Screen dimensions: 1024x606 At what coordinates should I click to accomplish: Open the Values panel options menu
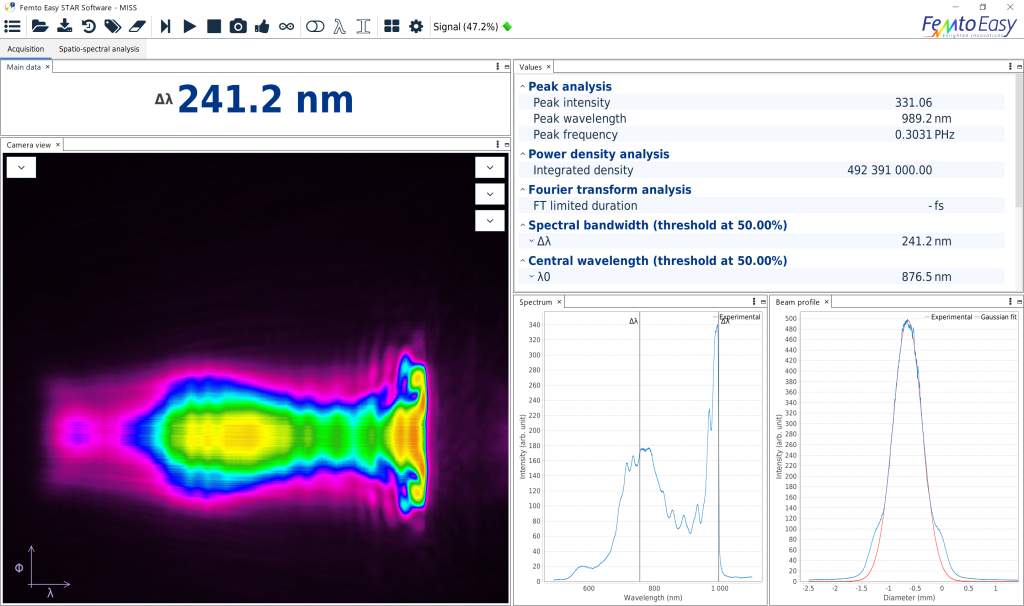1009,67
